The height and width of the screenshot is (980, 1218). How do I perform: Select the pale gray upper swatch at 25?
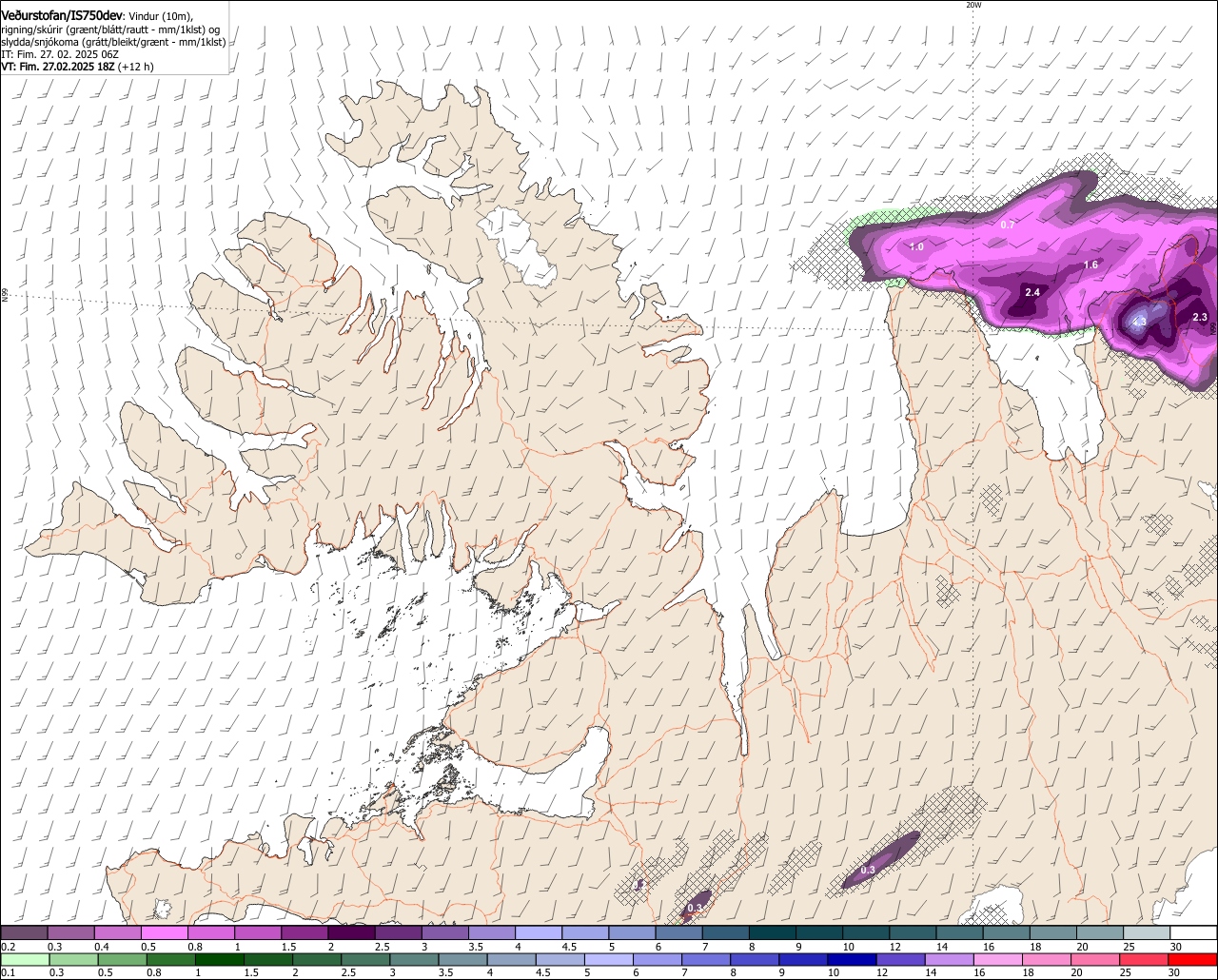(x=1148, y=933)
